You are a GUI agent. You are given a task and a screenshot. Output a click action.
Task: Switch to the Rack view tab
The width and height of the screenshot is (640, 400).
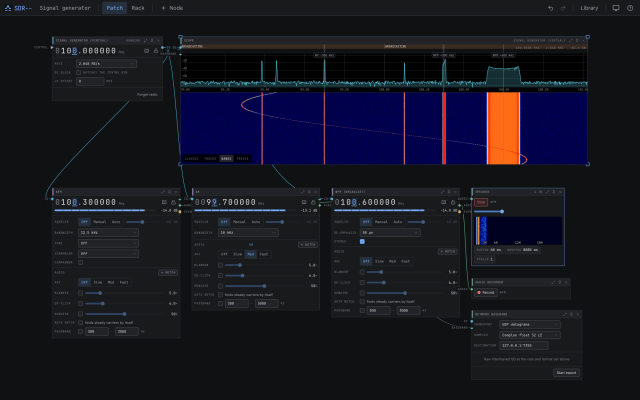click(138, 8)
